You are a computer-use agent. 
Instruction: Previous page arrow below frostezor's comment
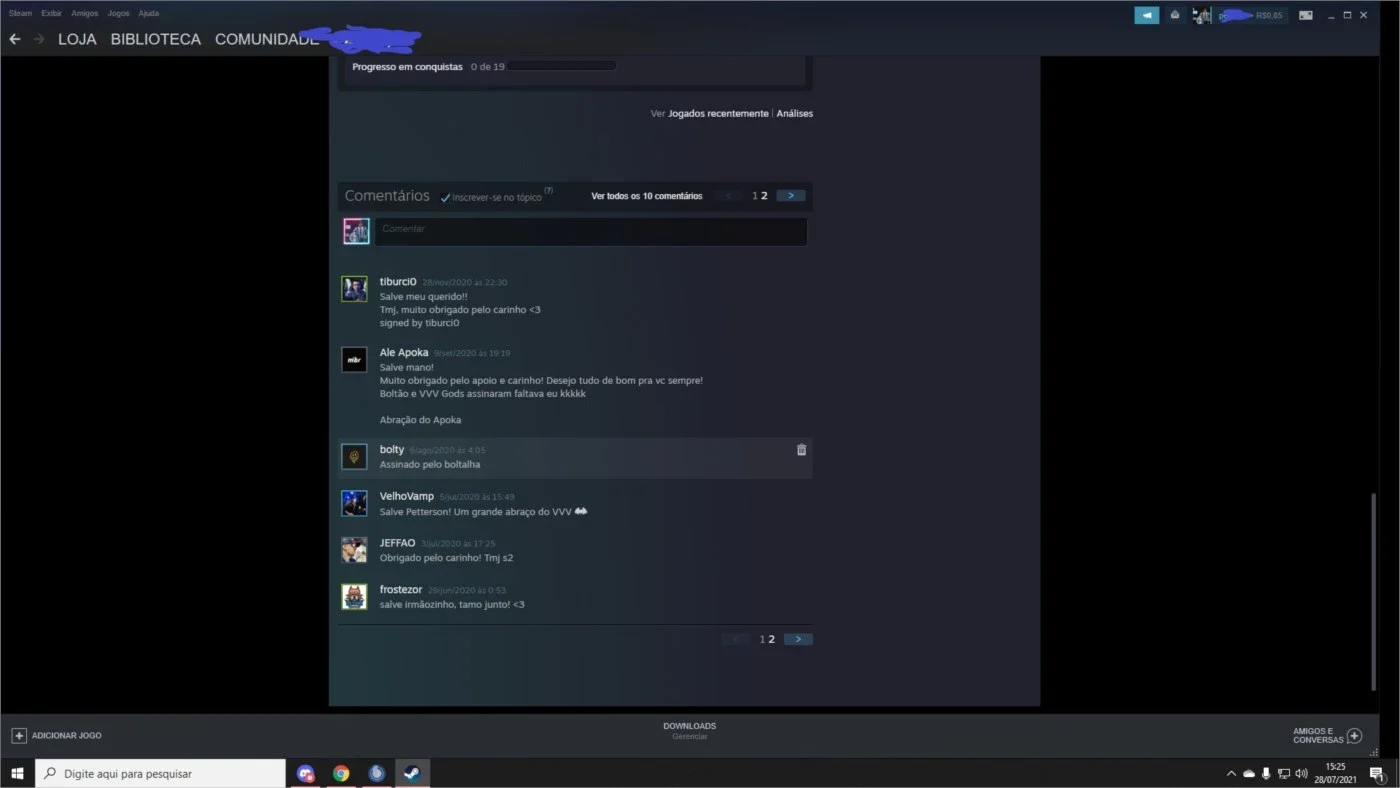pos(736,639)
